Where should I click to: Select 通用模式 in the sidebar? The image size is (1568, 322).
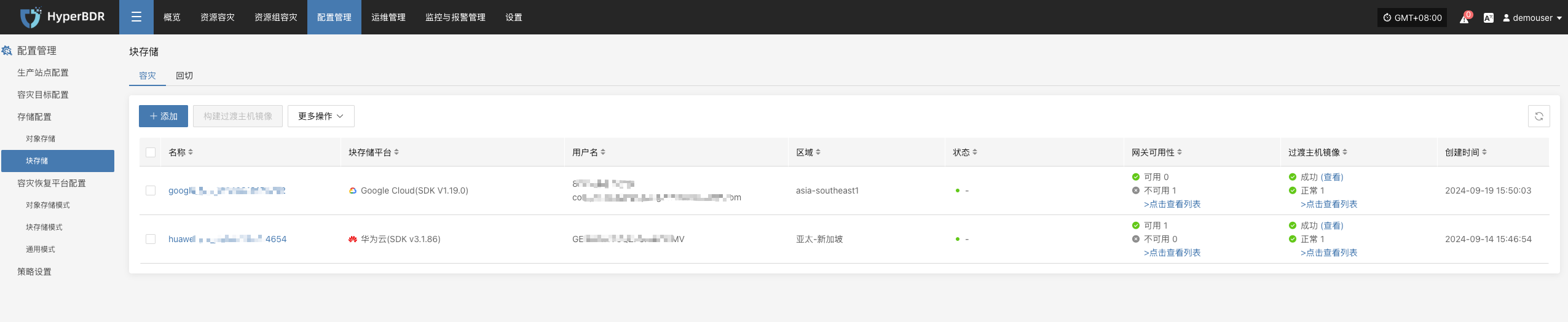coord(41,249)
